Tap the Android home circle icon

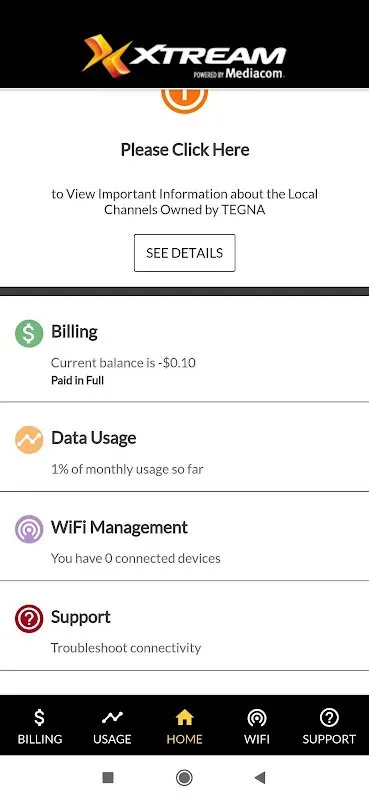[x=184, y=778]
